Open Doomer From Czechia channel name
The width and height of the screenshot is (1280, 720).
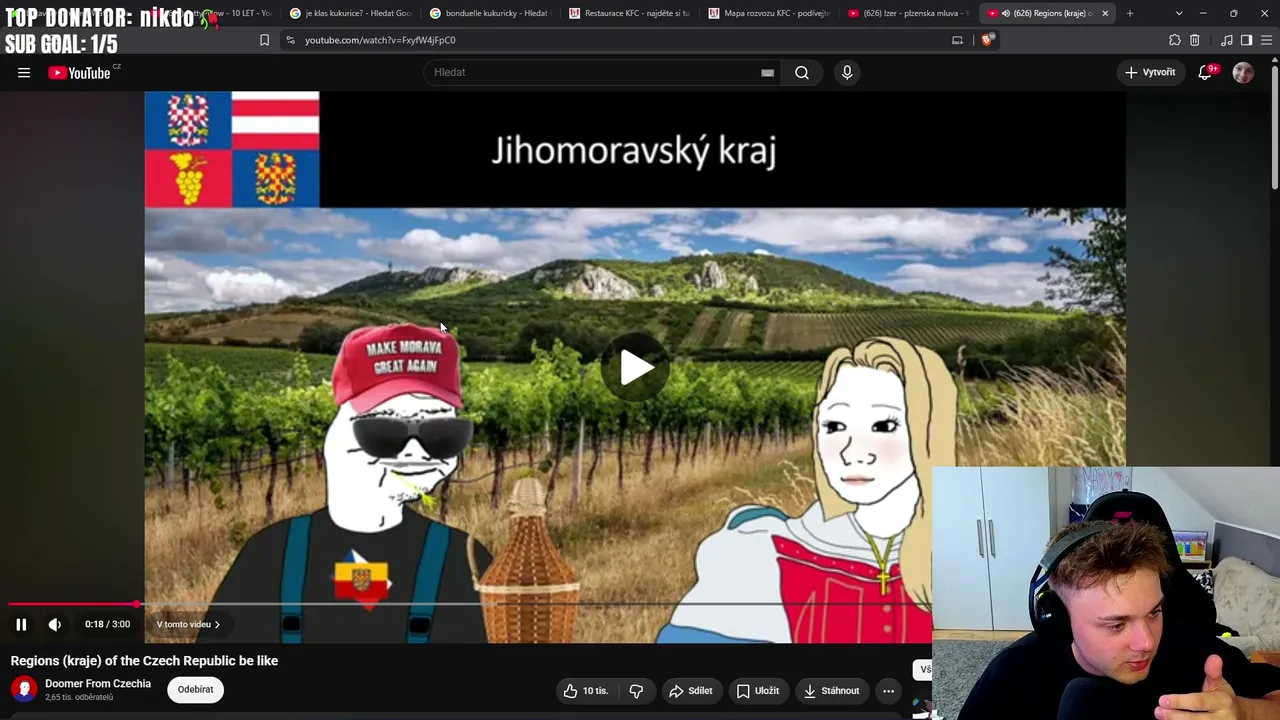pyautogui.click(x=98, y=683)
